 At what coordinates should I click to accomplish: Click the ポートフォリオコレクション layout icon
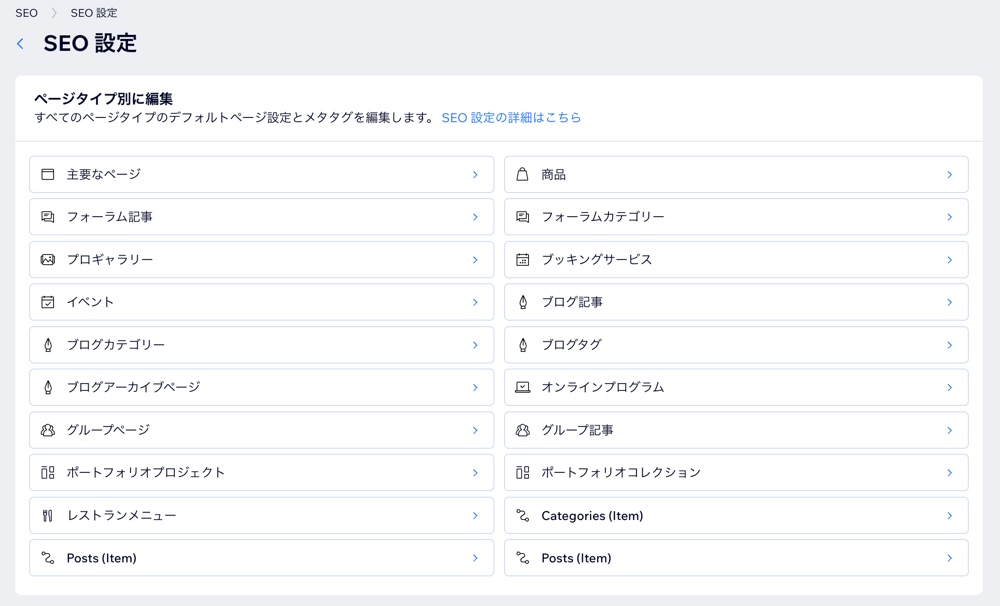[x=522, y=473]
